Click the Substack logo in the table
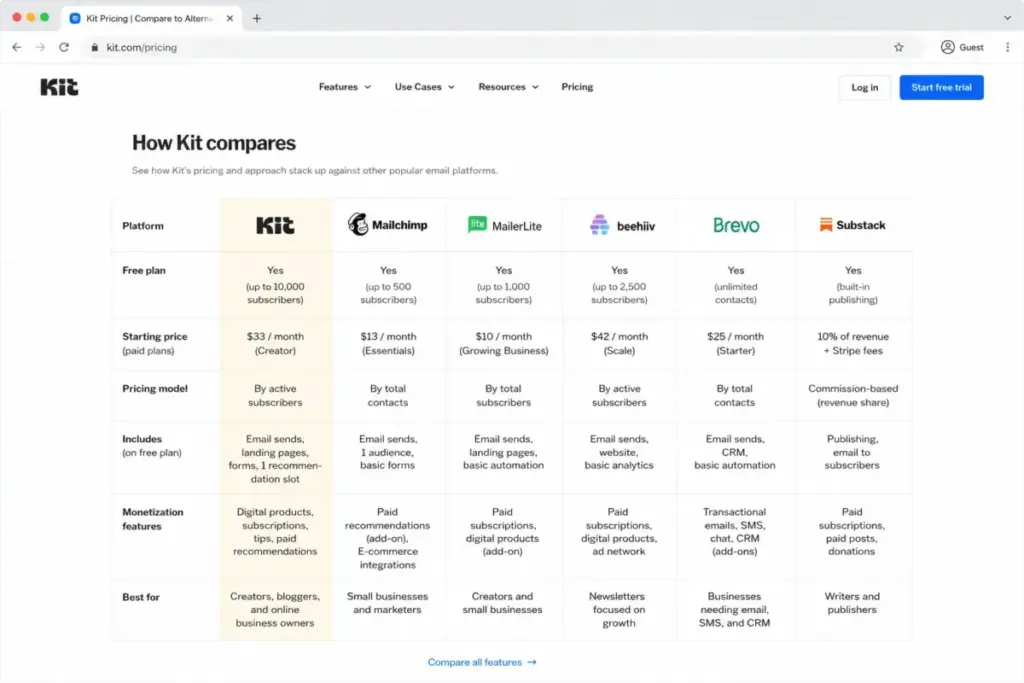Viewport: 1024px width, 683px height. pyautogui.click(x=852, y=225)
